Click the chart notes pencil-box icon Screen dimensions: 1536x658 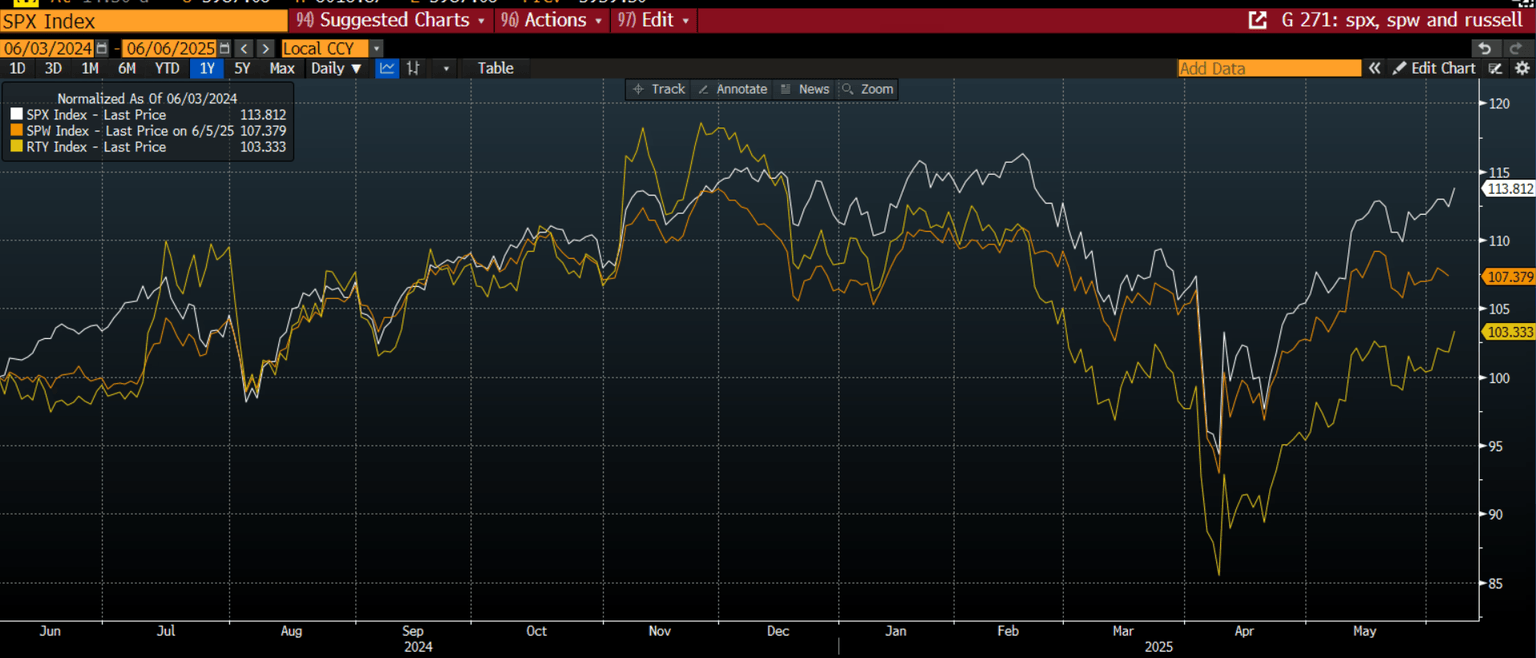pos(1495,68)
